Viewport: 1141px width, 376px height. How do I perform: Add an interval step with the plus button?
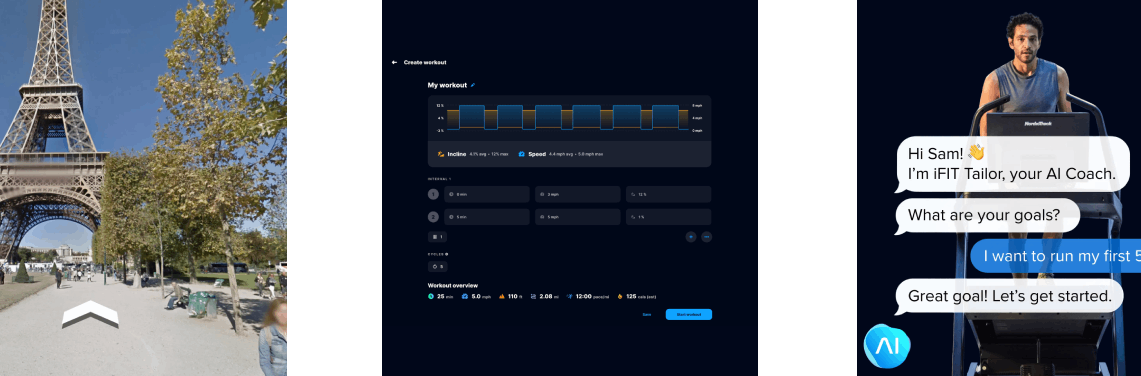[691, 237]
